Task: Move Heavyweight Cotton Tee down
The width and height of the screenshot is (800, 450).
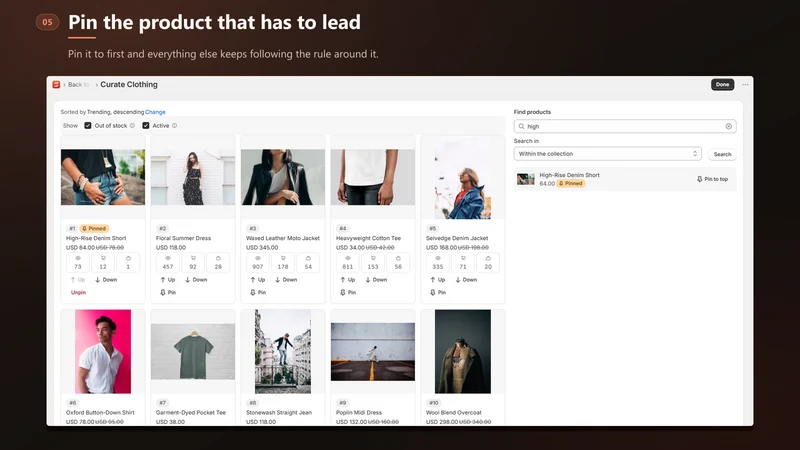Action: click(376, 280)
